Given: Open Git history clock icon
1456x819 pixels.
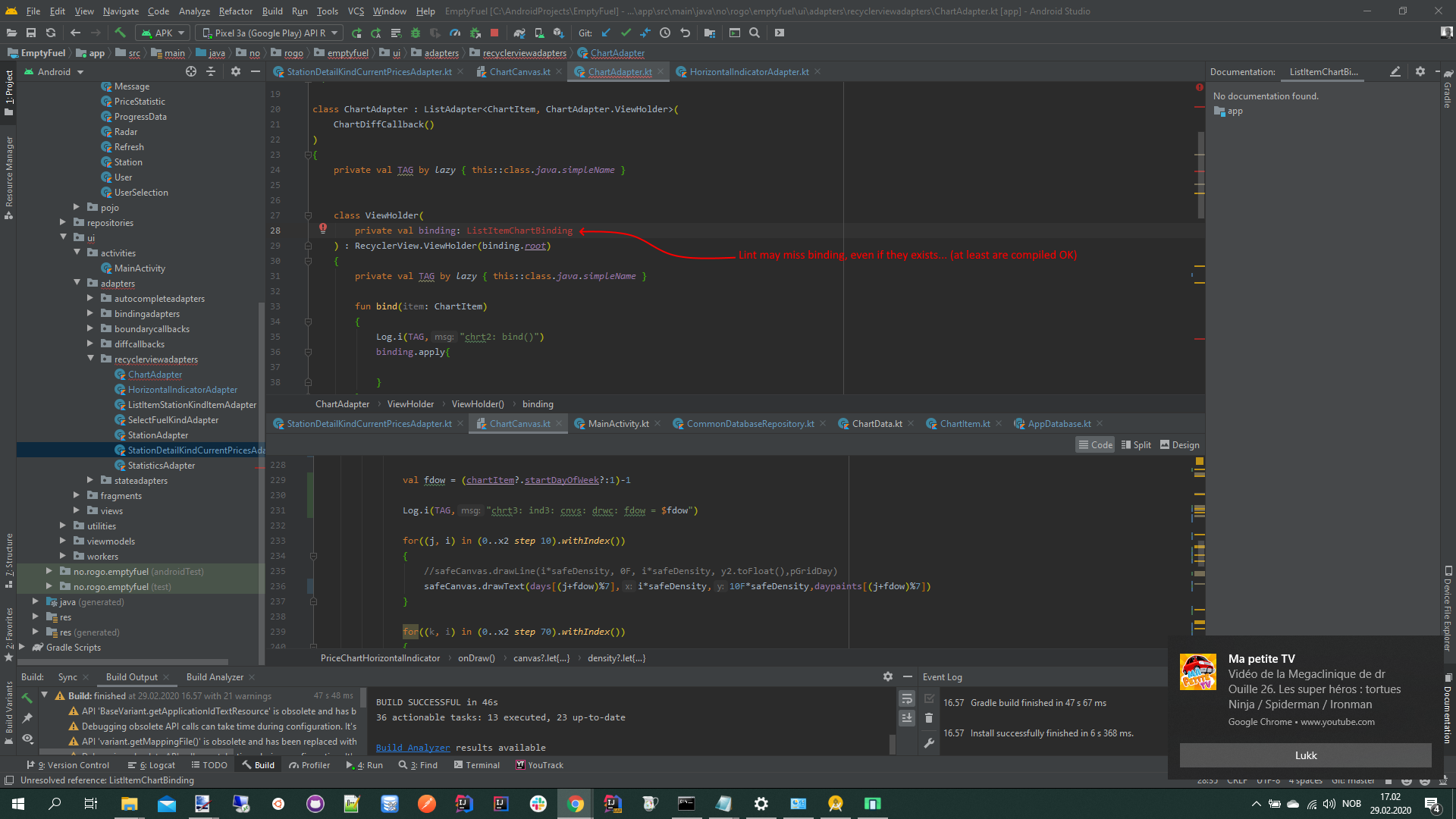Looking at the screenshot, I should 665,33.
